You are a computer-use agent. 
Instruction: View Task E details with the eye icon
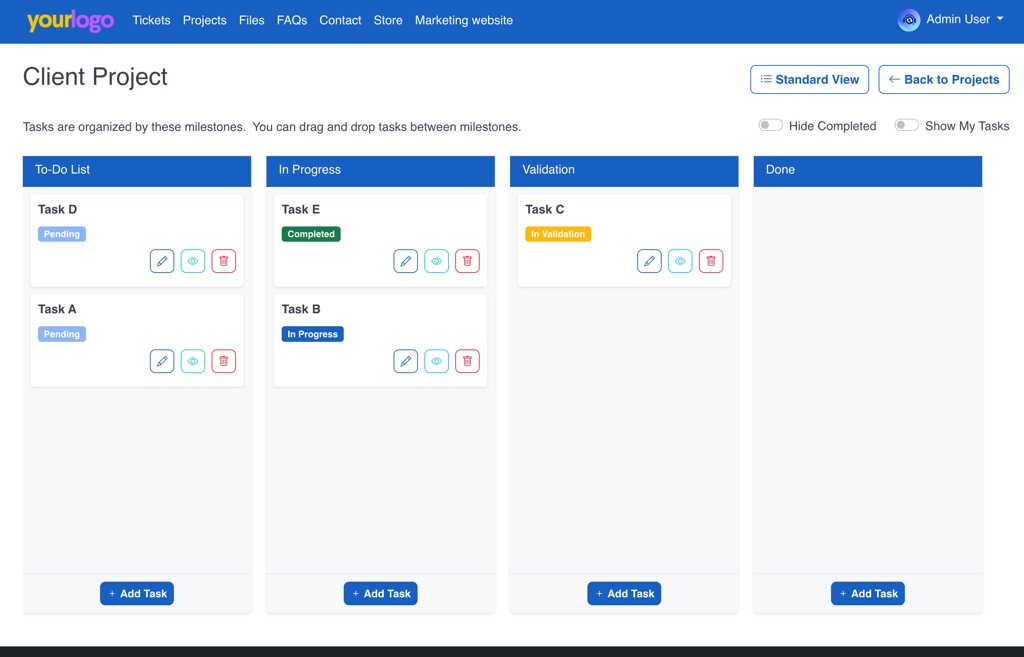[x=436, y=261]
